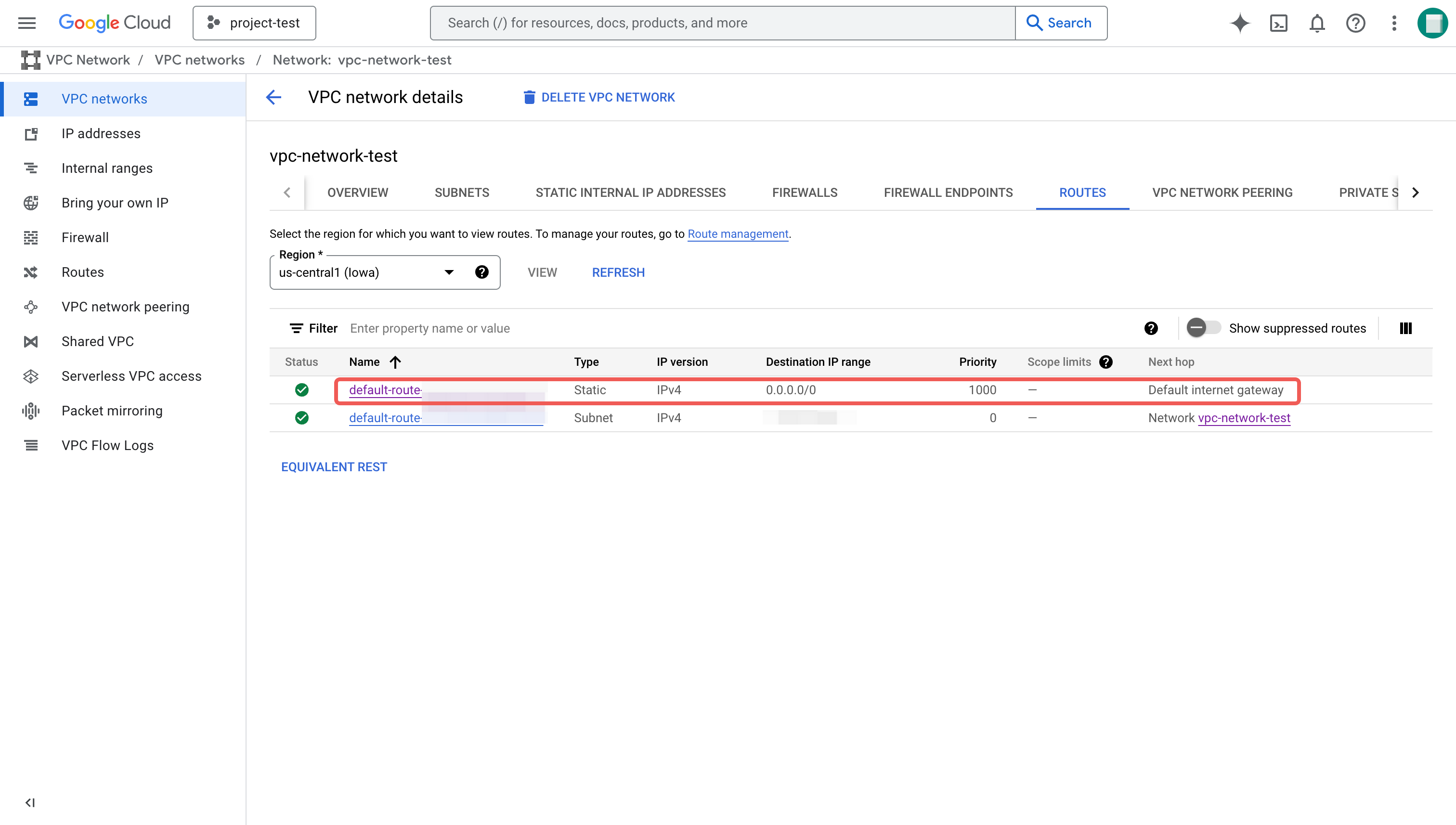Select Packet mirroring in sidebar
Image resolution: width=1456 pixels, height=825 pixels.
pos(112,411)
